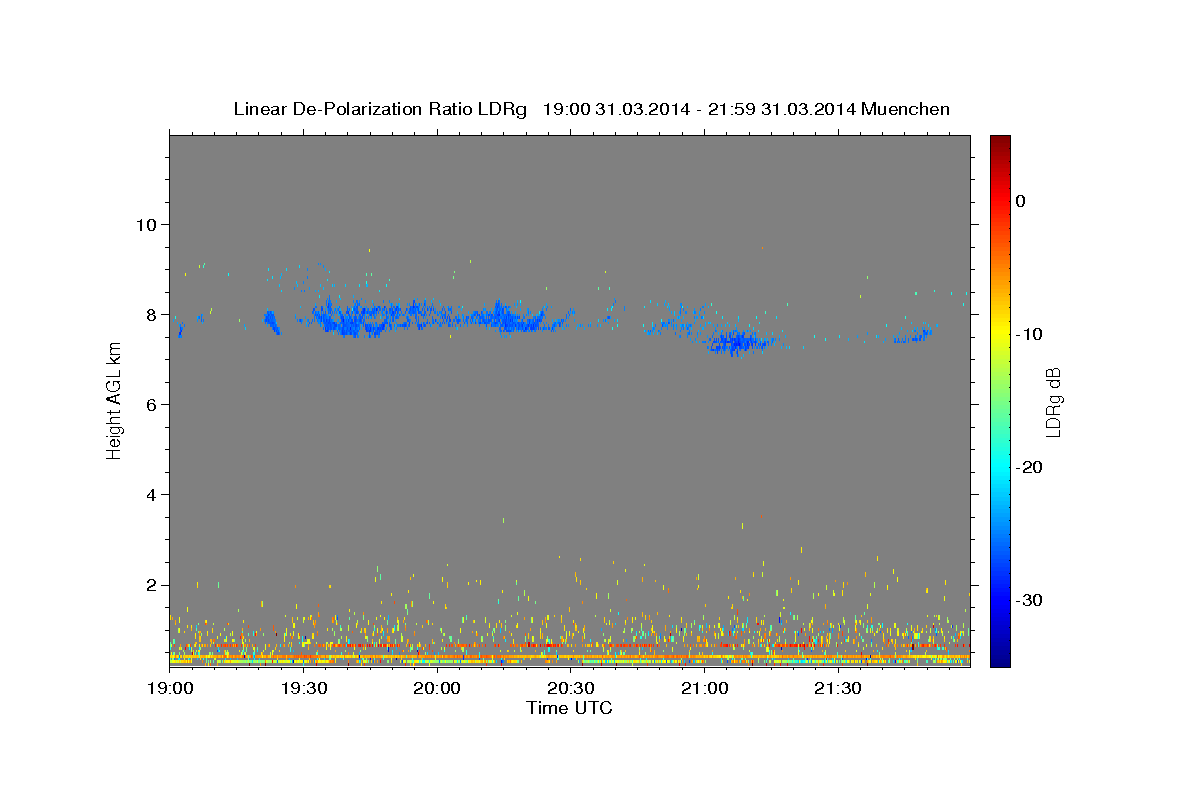Select the 21:30 time tick label
The image size is (1200, 800).
[837, 689]
